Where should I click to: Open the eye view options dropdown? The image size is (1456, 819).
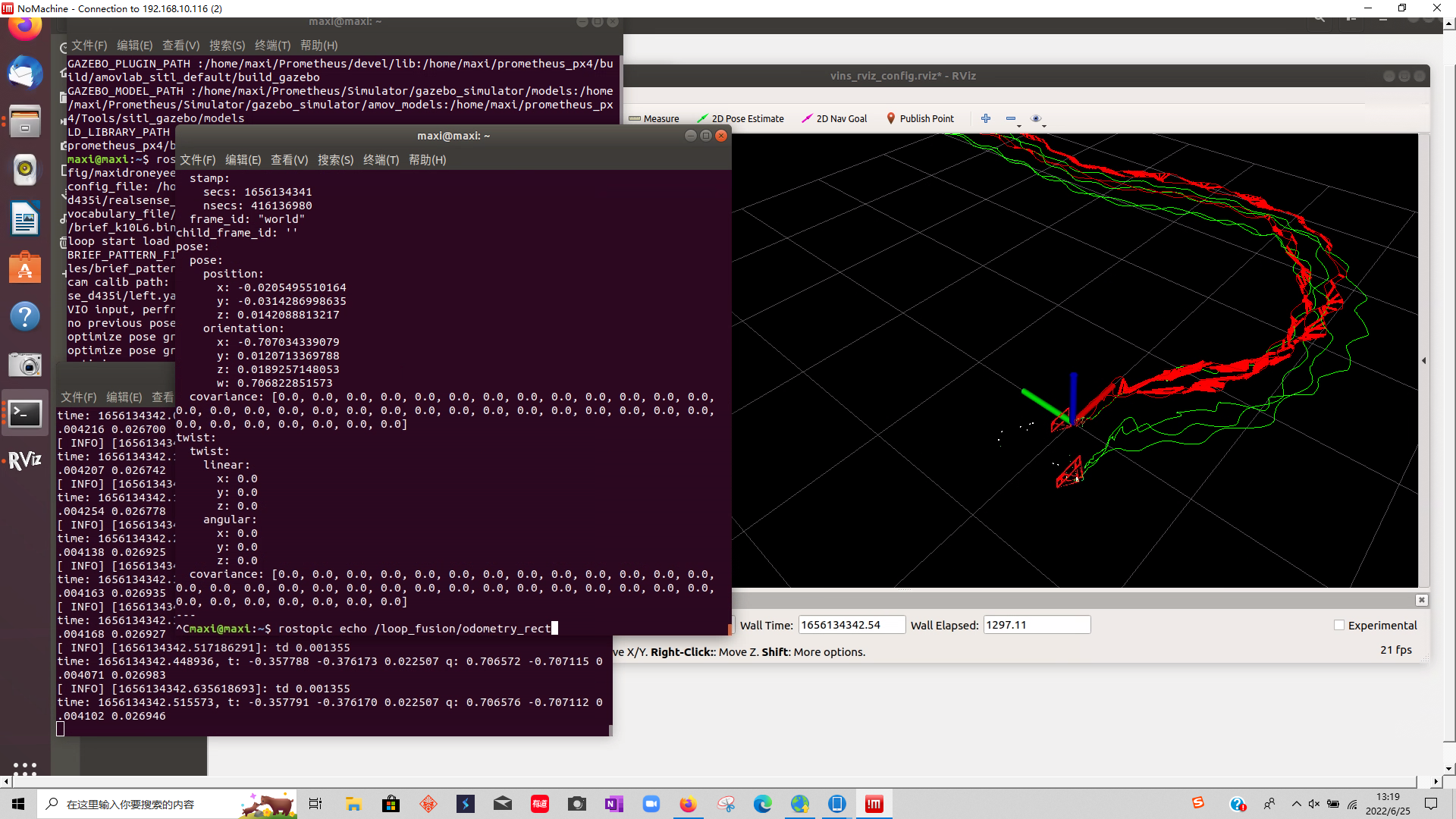[1044, 125]
